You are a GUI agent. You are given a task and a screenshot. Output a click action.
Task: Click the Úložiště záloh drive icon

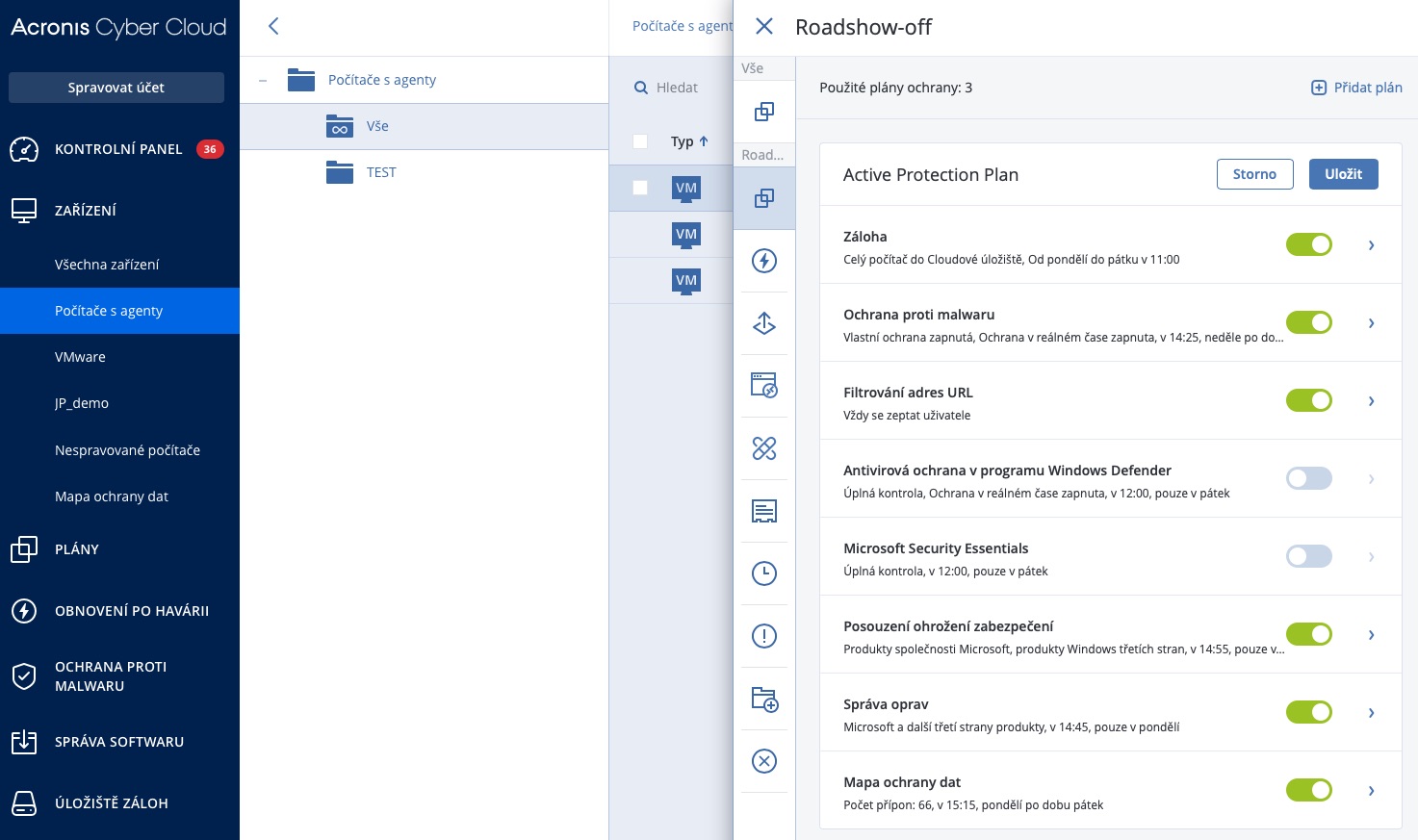(x=24, y=803)
